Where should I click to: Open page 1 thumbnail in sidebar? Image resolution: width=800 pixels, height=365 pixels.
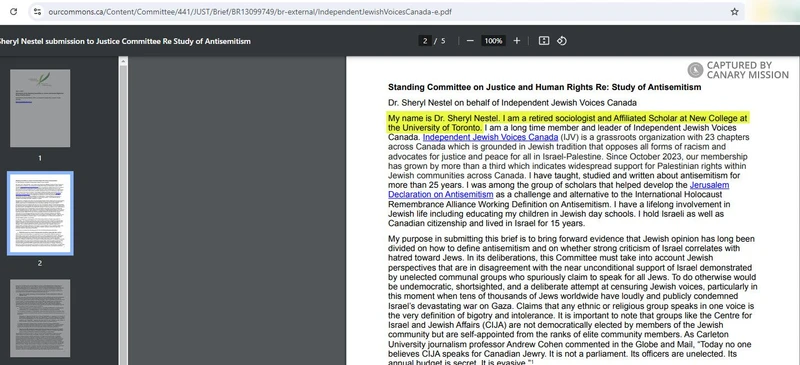40,108
